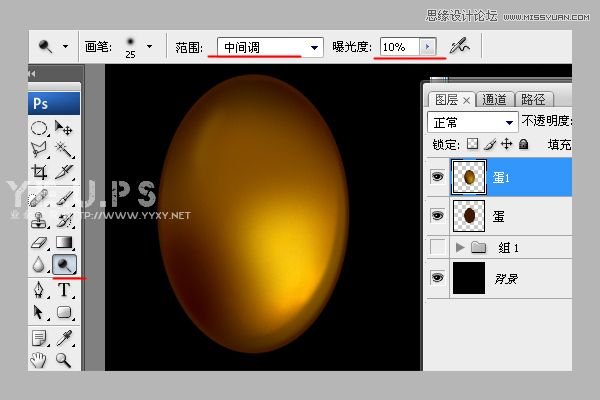Select the Path Selection tool
The image size is (600, 400).
pos(39,312)
